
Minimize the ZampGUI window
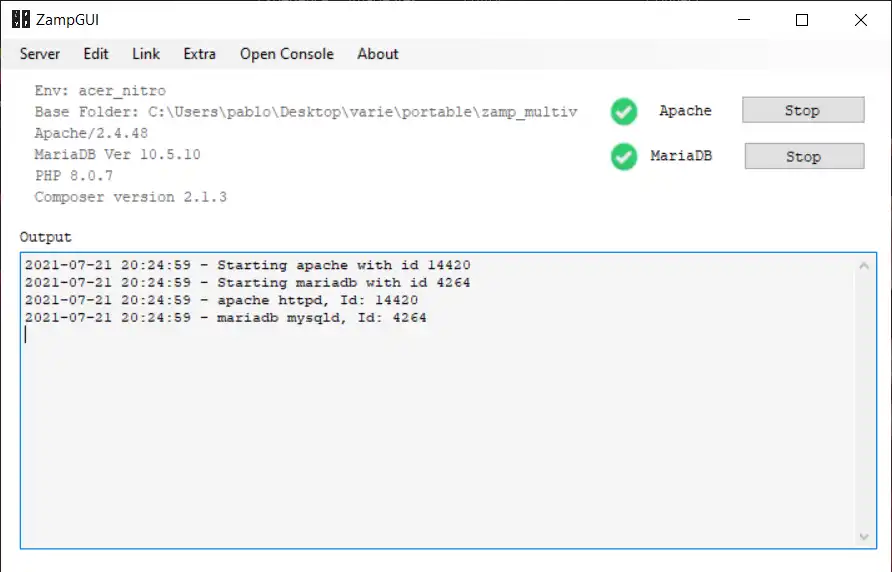[x=744, y=20]
